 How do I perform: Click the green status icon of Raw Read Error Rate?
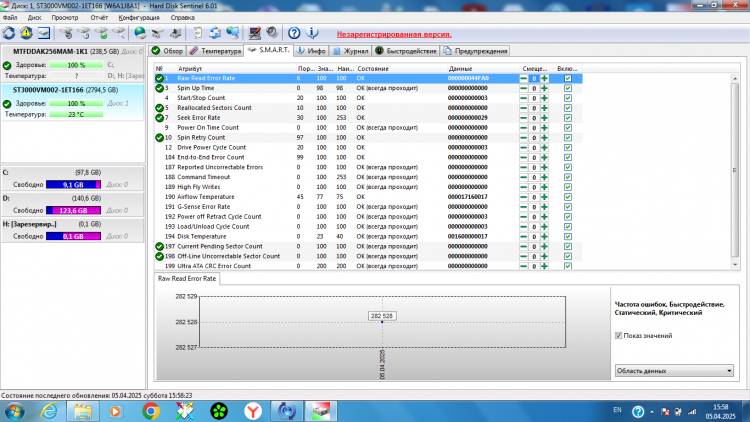click(159, 78)
